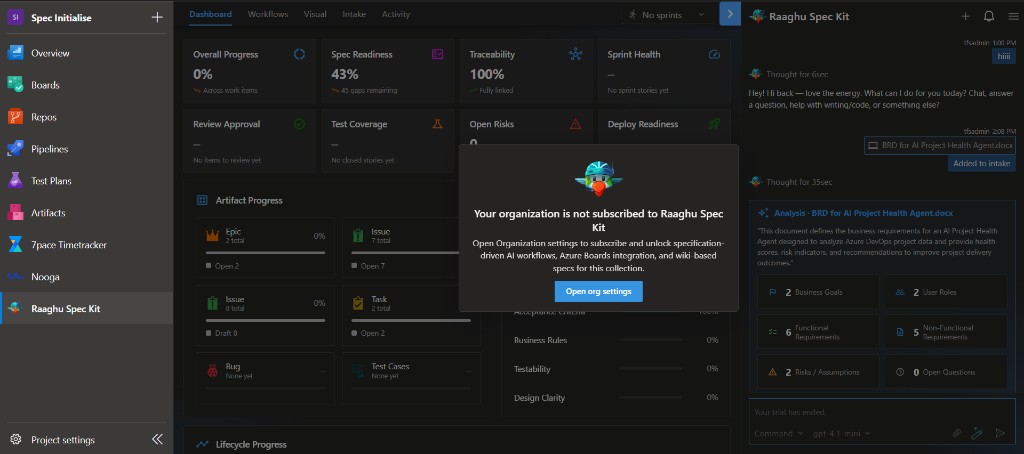Open the No sprints dropdown
This screenshot has height=454, width=1024.
coord(667,14)
